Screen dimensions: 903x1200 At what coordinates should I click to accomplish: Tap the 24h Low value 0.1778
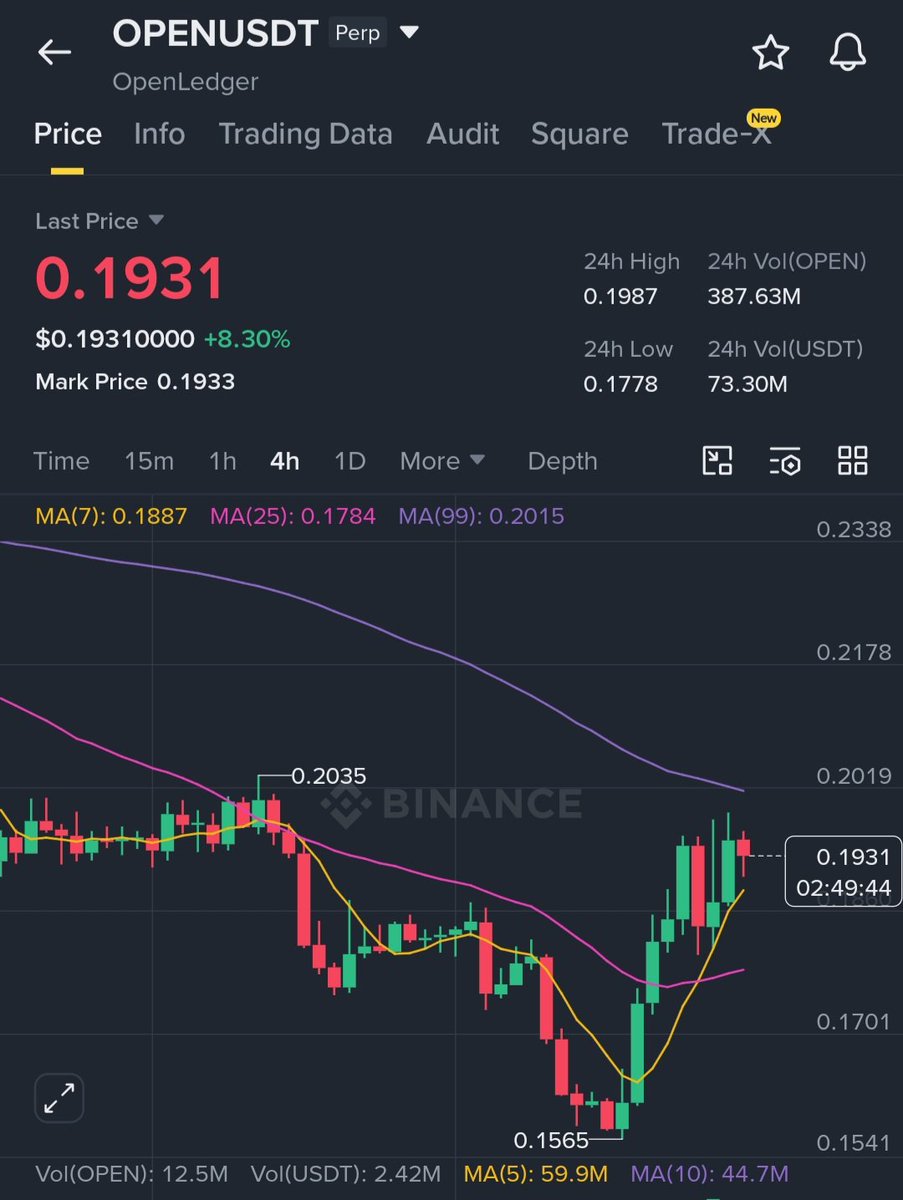point(620,384)
